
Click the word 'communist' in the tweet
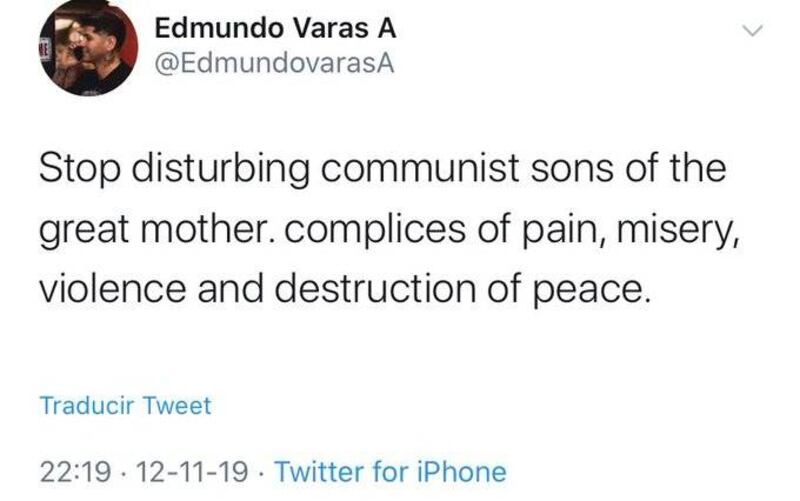[420, 168]
